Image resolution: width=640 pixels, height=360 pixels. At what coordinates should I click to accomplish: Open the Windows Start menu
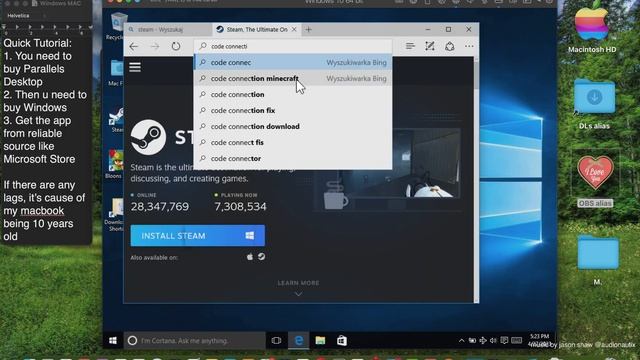(113, 340)
